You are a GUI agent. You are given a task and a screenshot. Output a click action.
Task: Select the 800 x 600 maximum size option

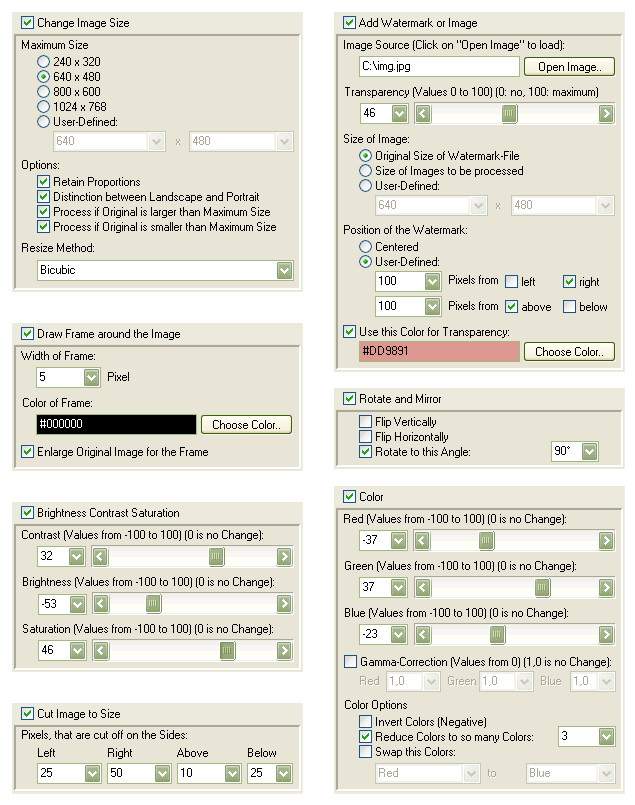coord(44,92)
